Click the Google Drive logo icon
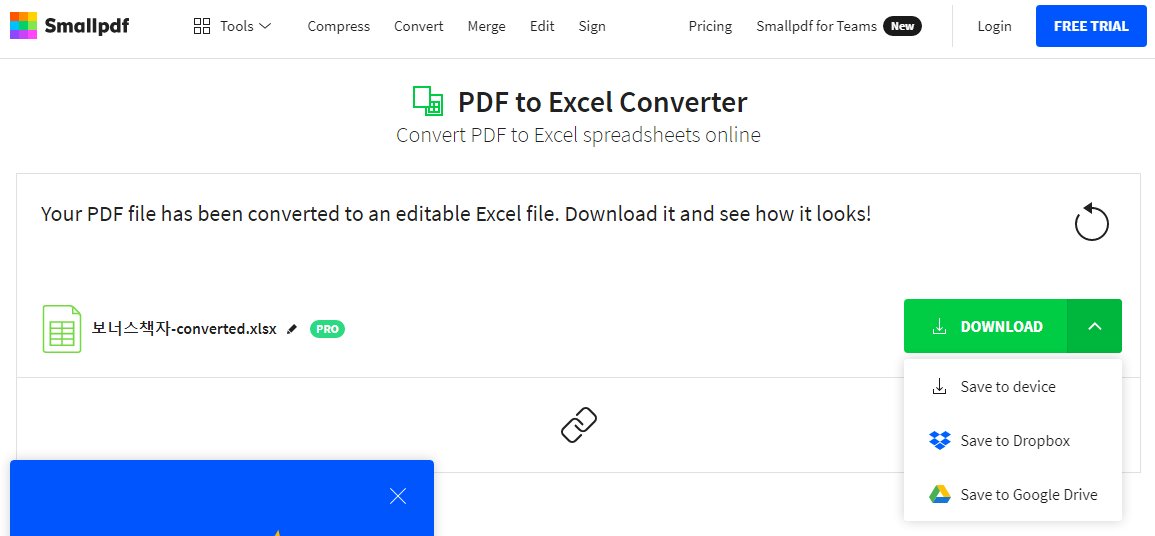This screenshot has width=1155, height=536. pos(940,495)
